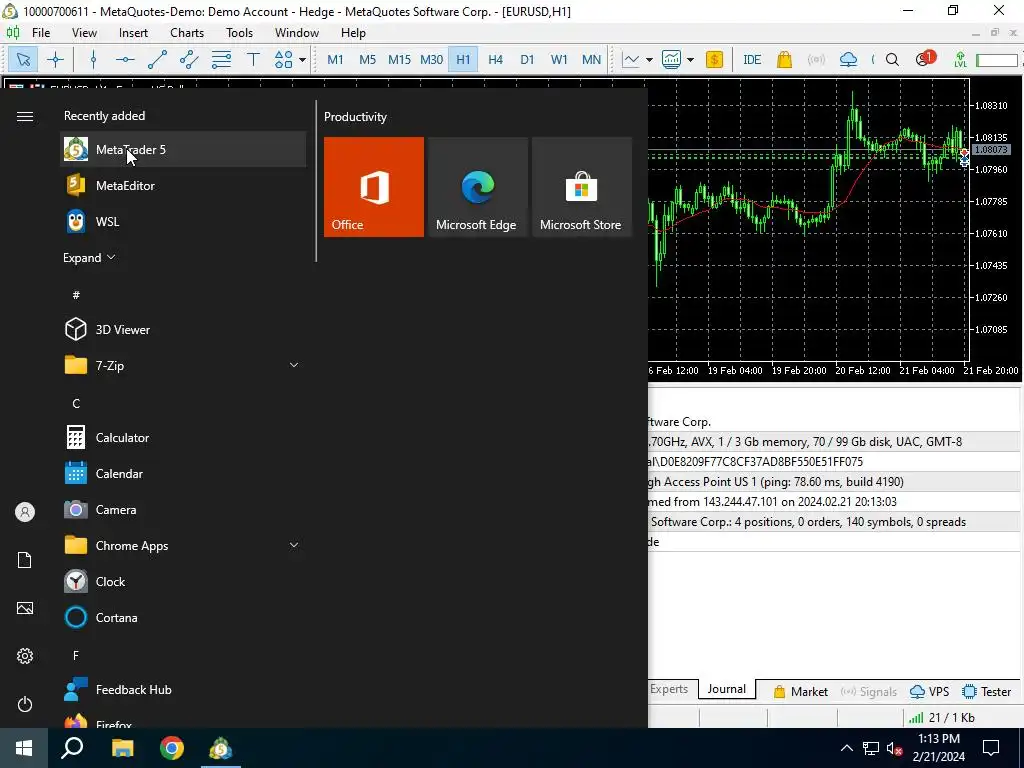
Task: Open the Start menu hamburger navigation
Action: pyautogui.click(x=25, y=116)
